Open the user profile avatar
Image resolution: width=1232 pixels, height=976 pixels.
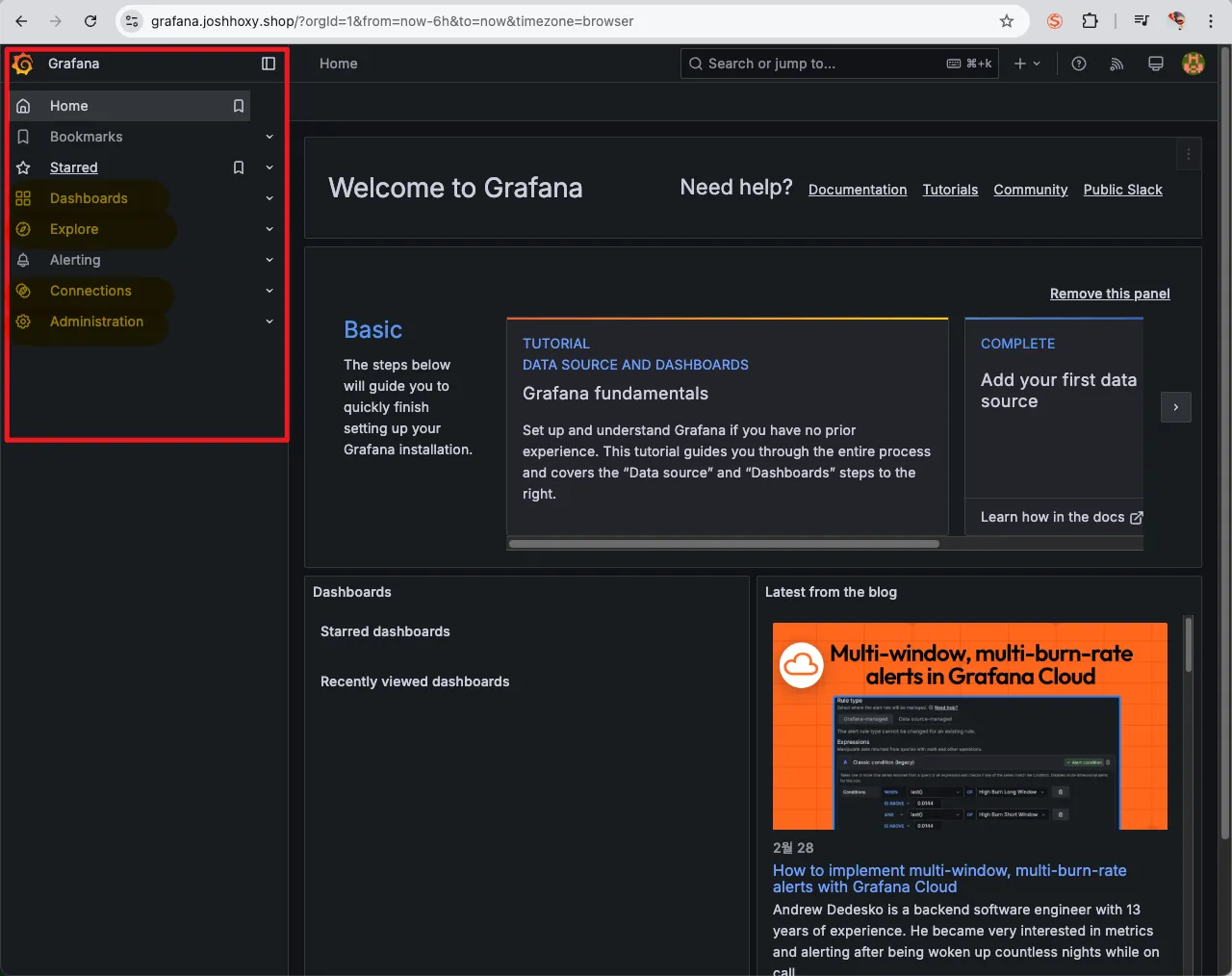1193,64
